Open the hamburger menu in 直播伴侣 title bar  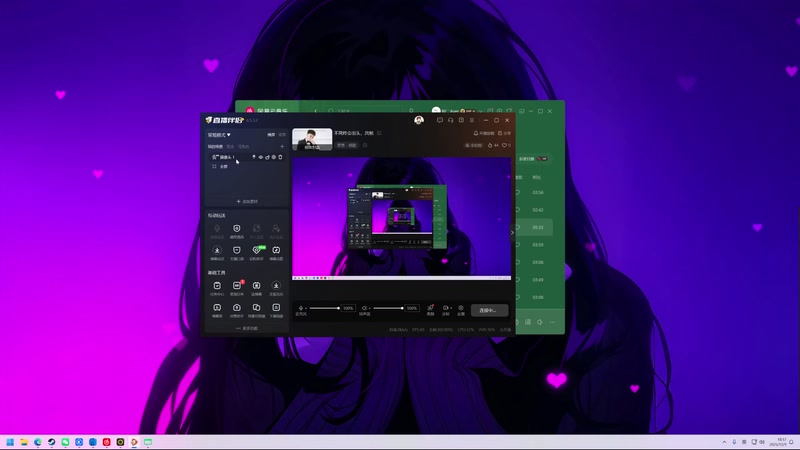click(x=472, y=120)
